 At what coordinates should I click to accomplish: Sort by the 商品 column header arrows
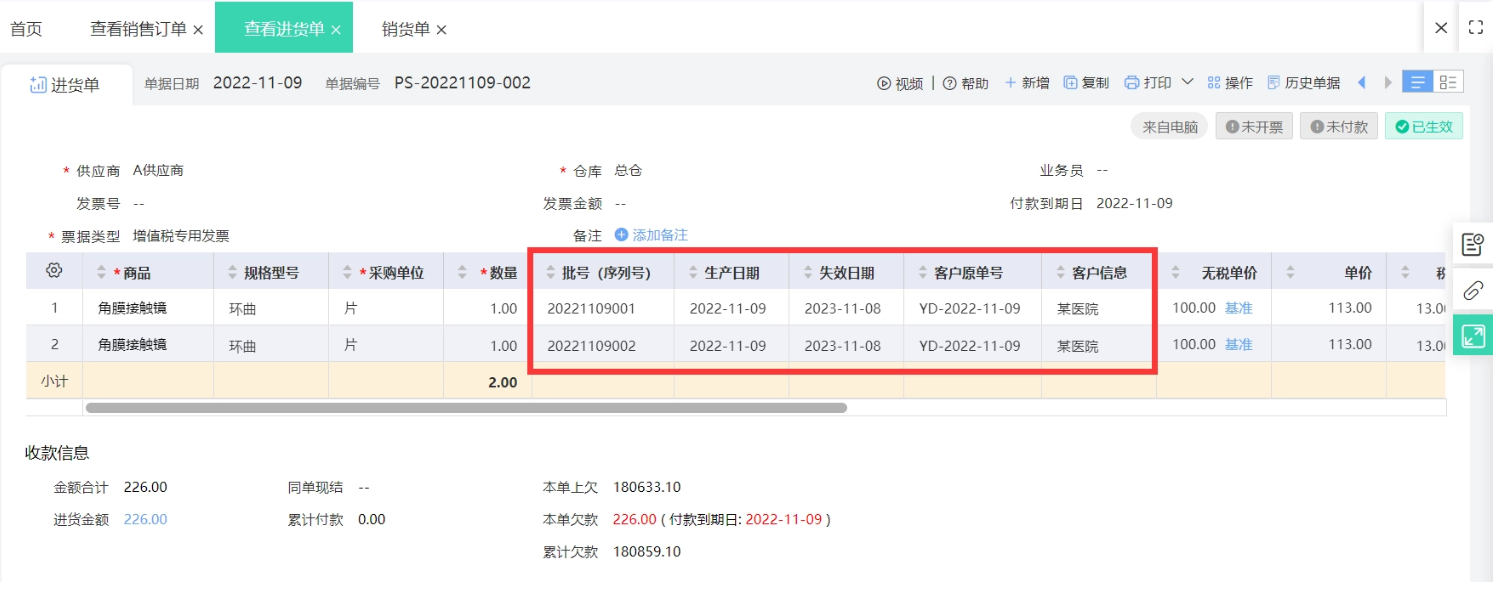101,273
